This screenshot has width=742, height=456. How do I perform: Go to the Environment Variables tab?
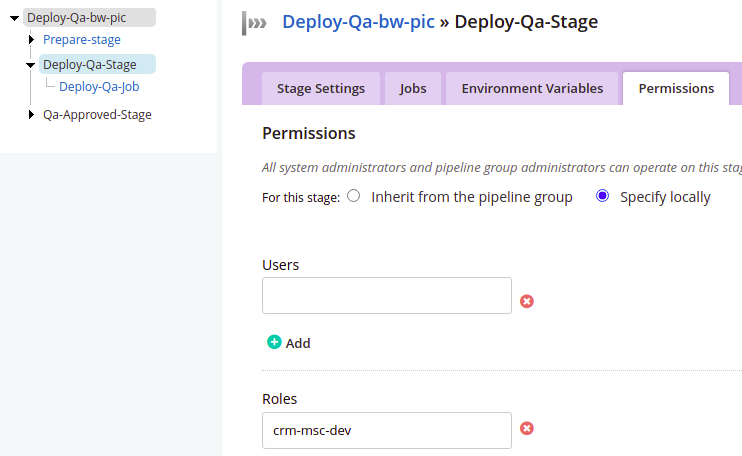coord(532,88)
